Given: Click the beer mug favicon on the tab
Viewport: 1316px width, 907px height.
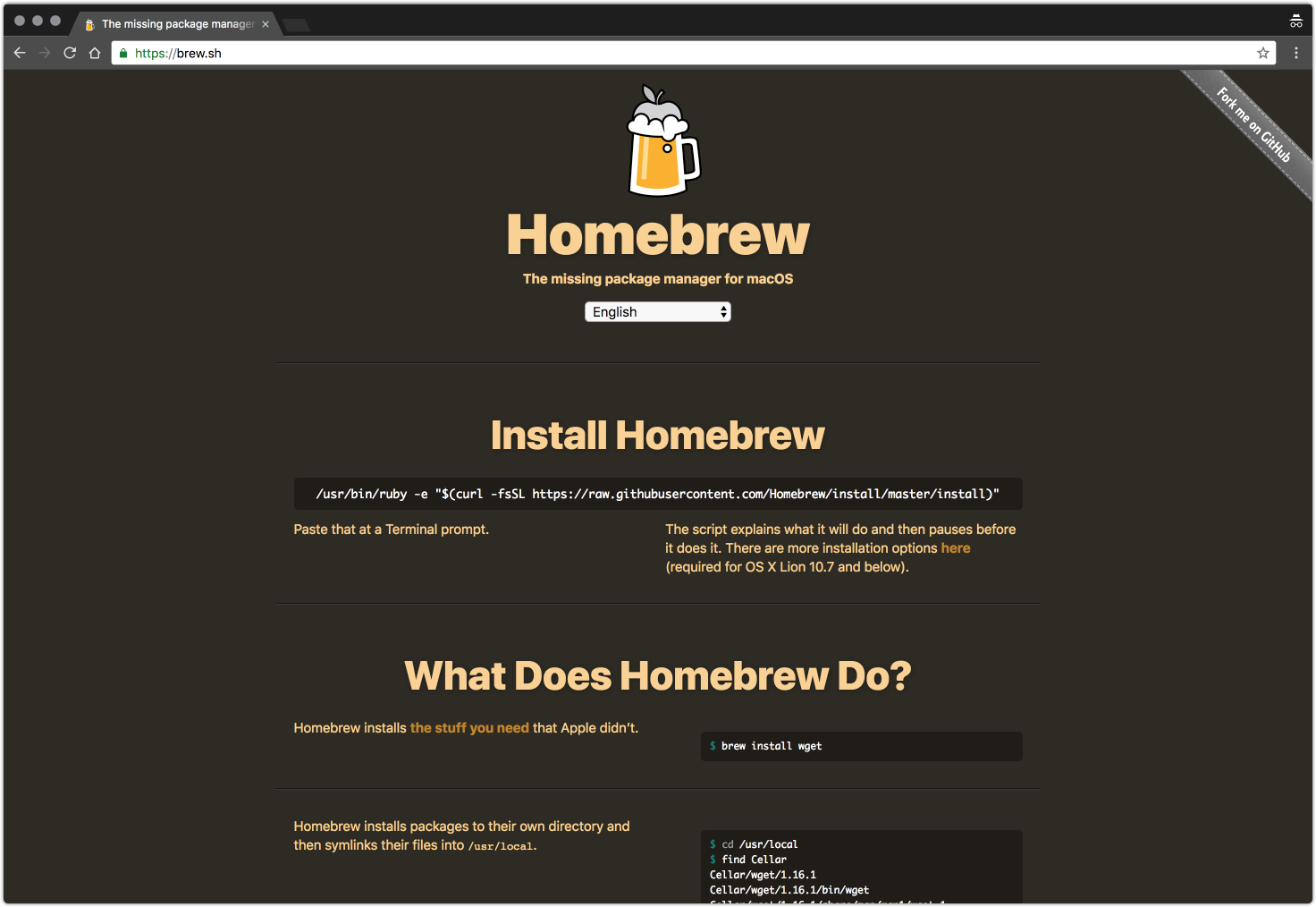Looking at the screenshot, I should pos(89,24).
